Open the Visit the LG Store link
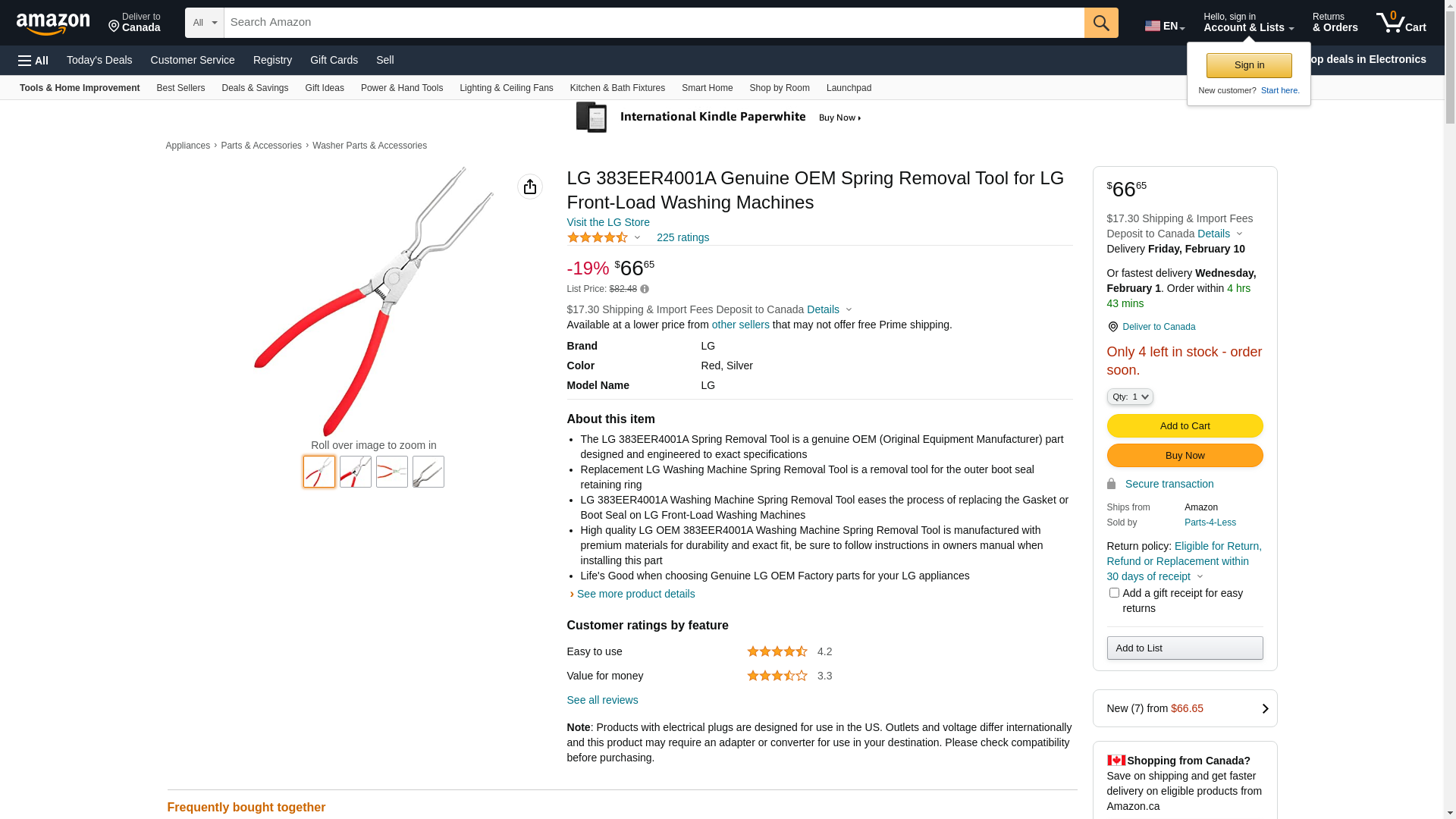Screen dimensions: 1456x819 coord(607,222)
